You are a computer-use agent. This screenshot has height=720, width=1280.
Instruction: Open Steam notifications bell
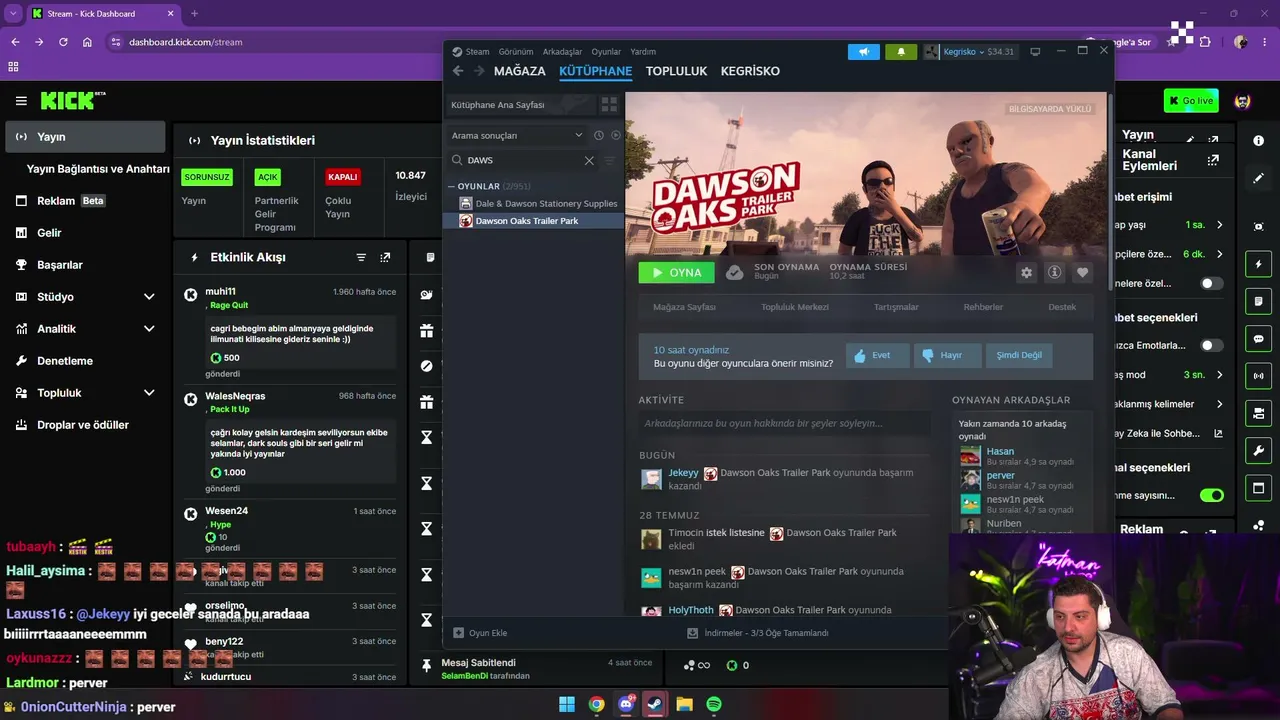click(x=901, y=52)
